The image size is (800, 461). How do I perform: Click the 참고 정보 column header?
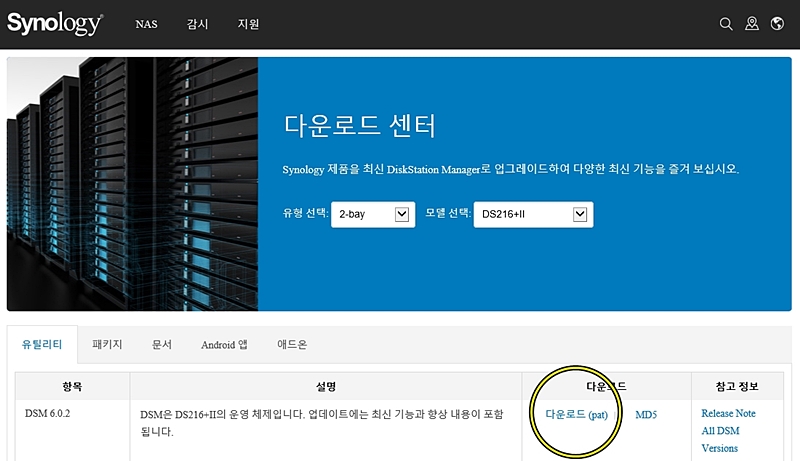pyautogui.click(x=737, y=386)
